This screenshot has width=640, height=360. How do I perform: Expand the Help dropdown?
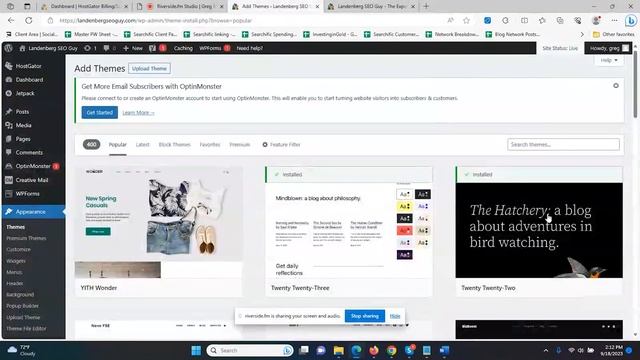tap(609, 60)
